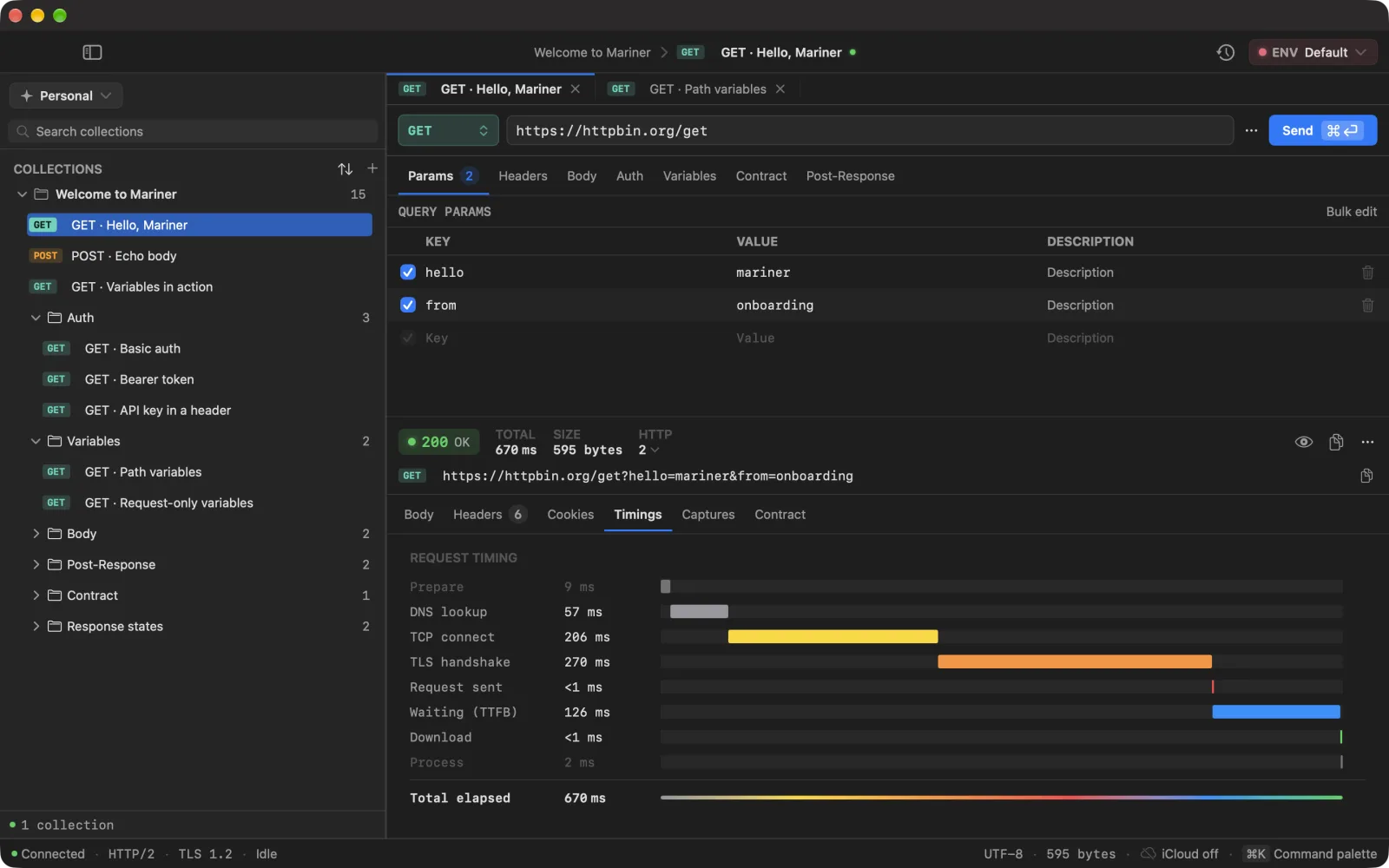Send the request

click(1322, 130)
